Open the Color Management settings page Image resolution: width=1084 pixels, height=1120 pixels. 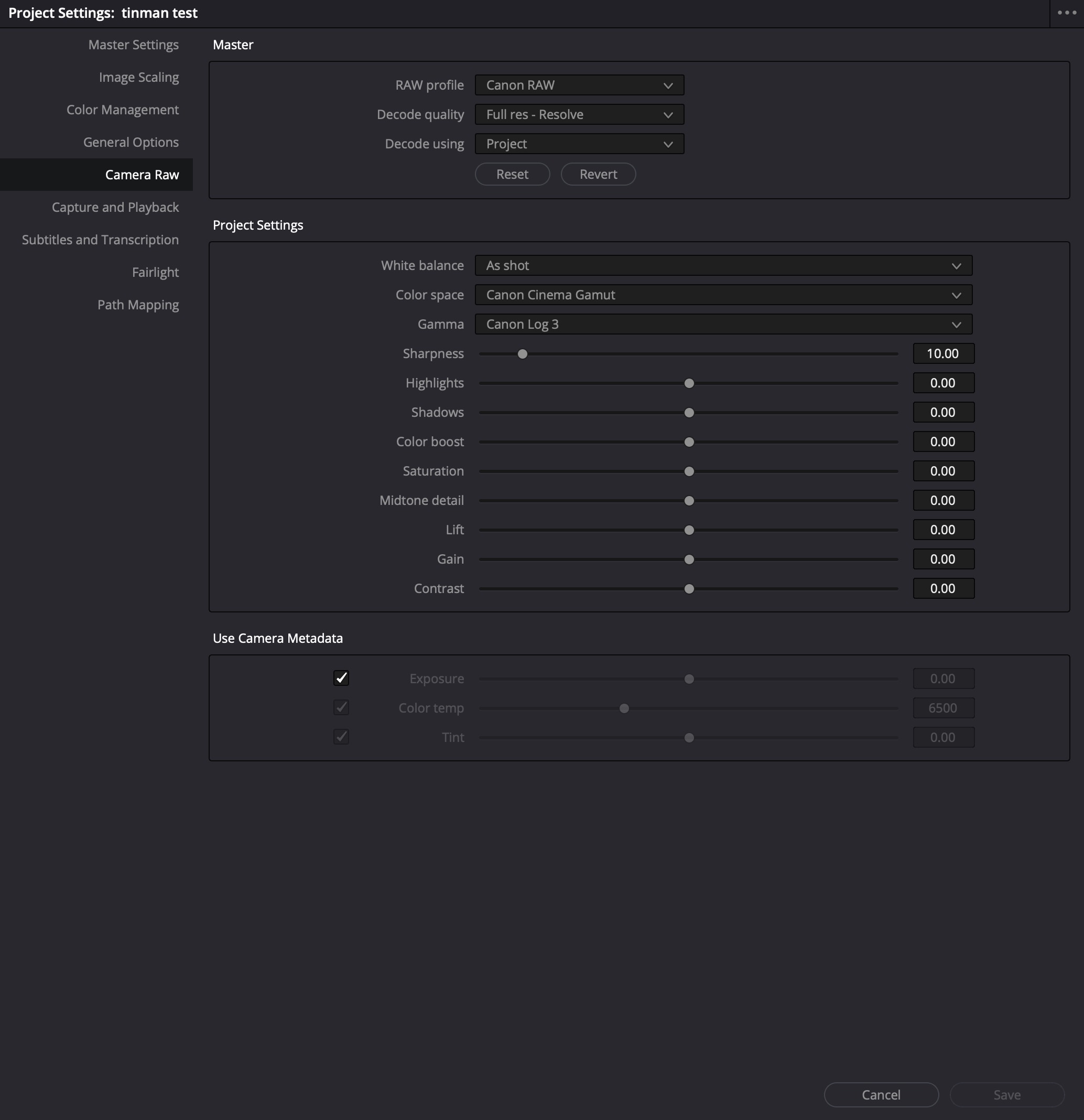tap(122, 109)
